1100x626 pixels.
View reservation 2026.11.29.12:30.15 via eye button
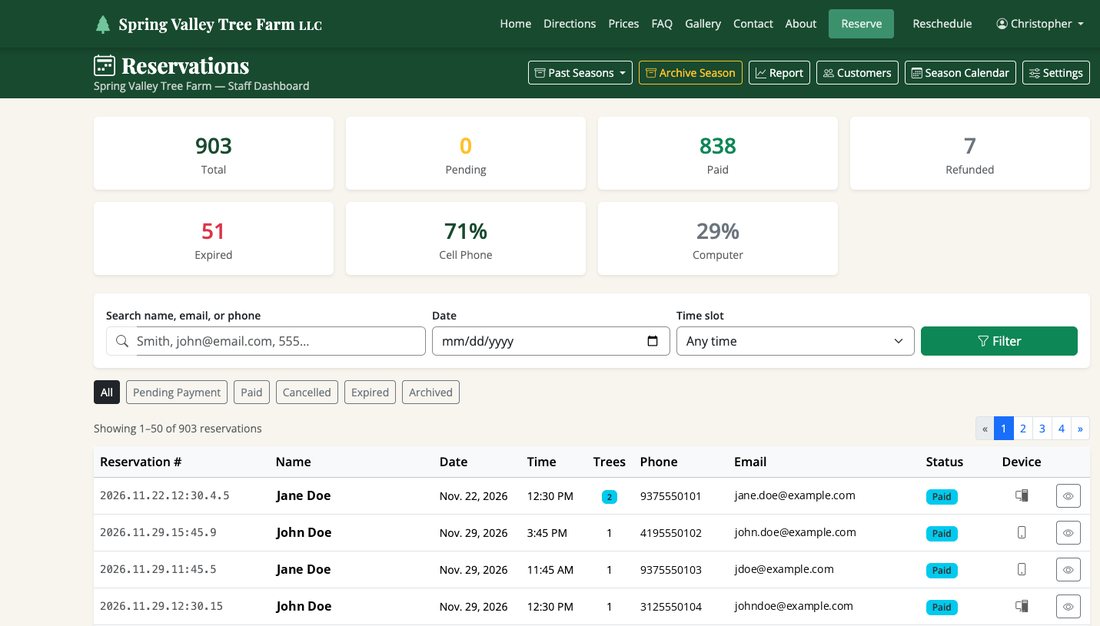[1068, 606]
